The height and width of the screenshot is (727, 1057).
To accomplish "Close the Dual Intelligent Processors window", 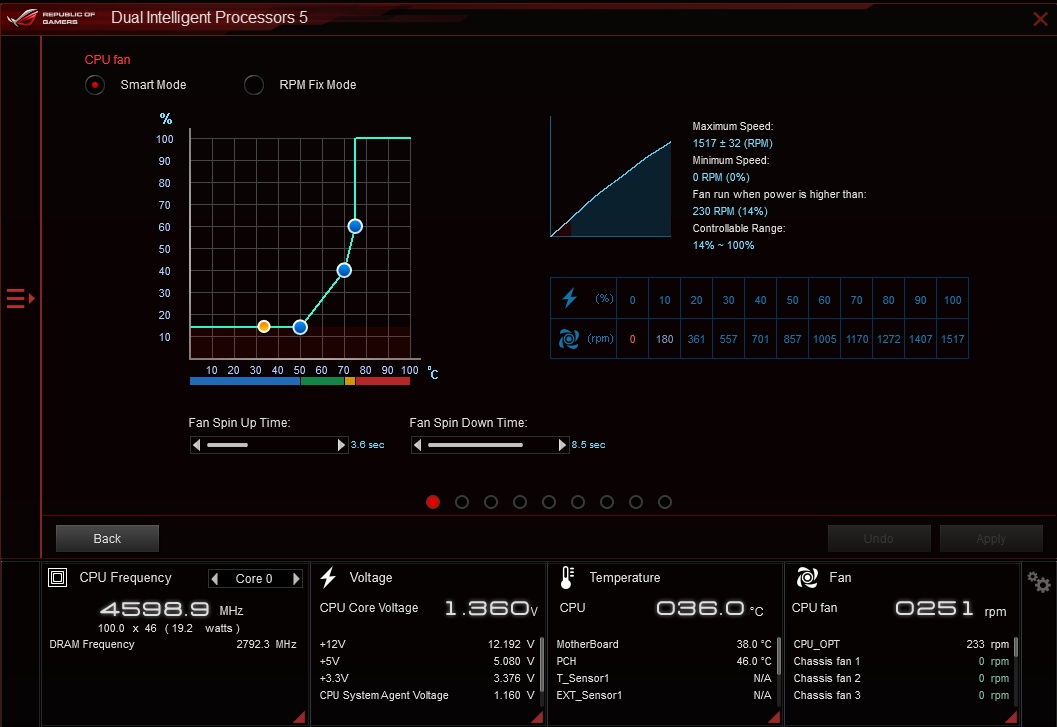I will click(1040, 19).
